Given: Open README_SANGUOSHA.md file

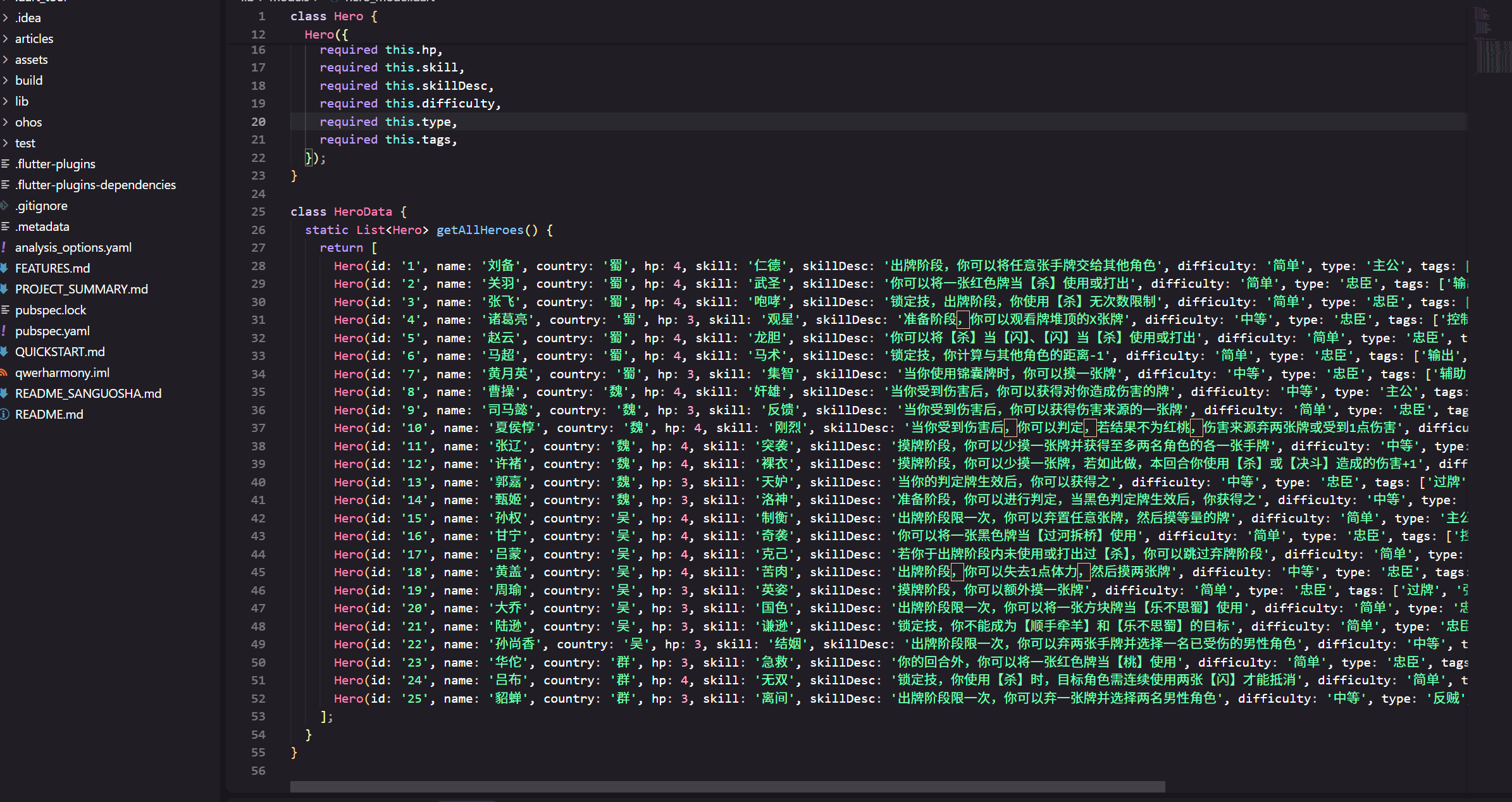Looking at the screenshot, I should click(x=88, y=393).
